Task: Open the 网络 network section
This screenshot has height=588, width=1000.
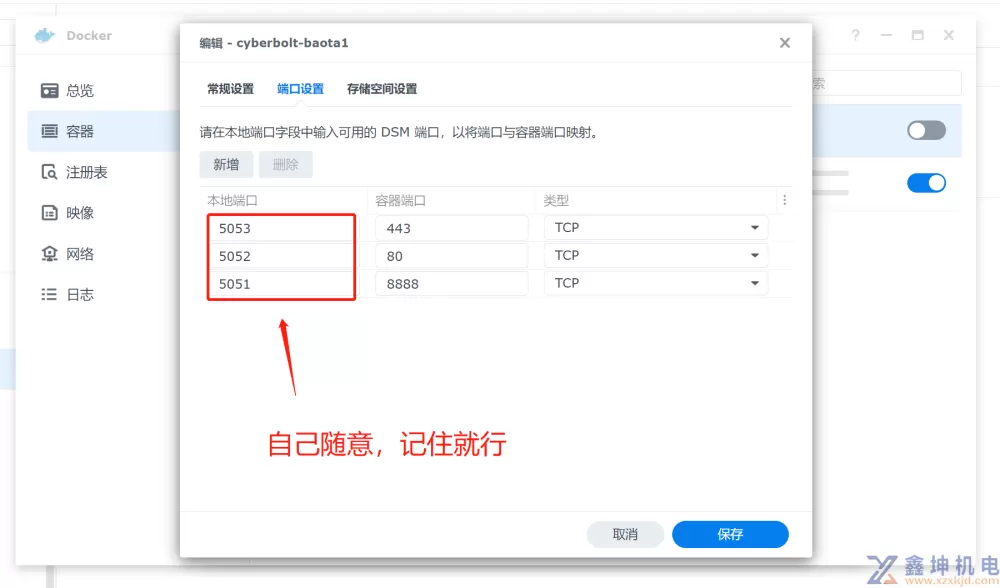Action: pos(67,254)
